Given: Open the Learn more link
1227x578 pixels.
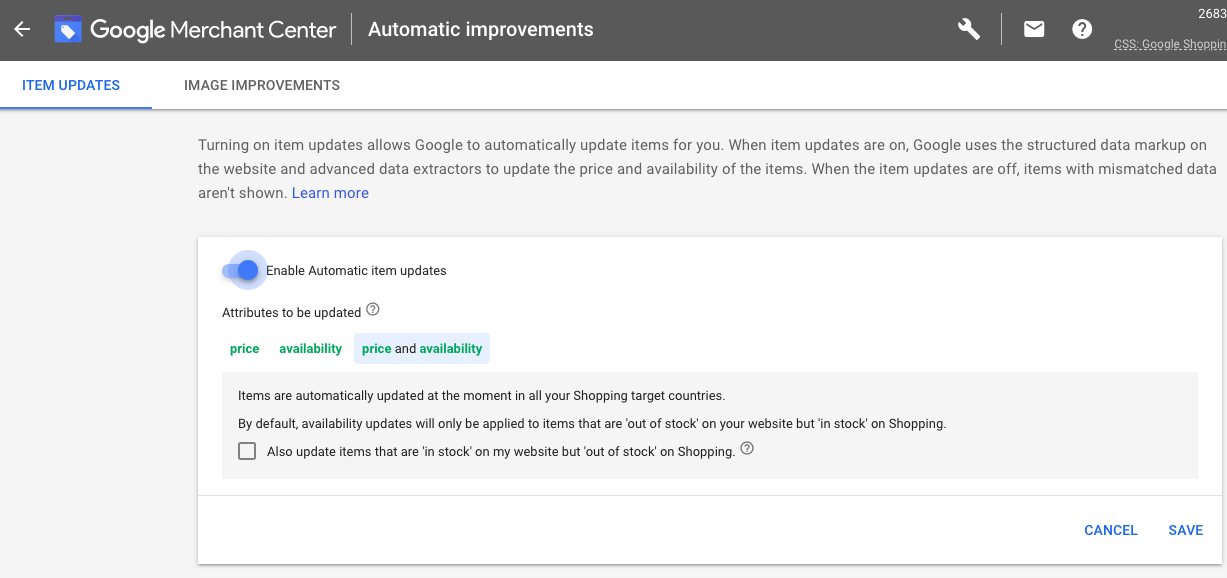Looking at the screenshot, I should pyautogui.click(x=330, y=193).
